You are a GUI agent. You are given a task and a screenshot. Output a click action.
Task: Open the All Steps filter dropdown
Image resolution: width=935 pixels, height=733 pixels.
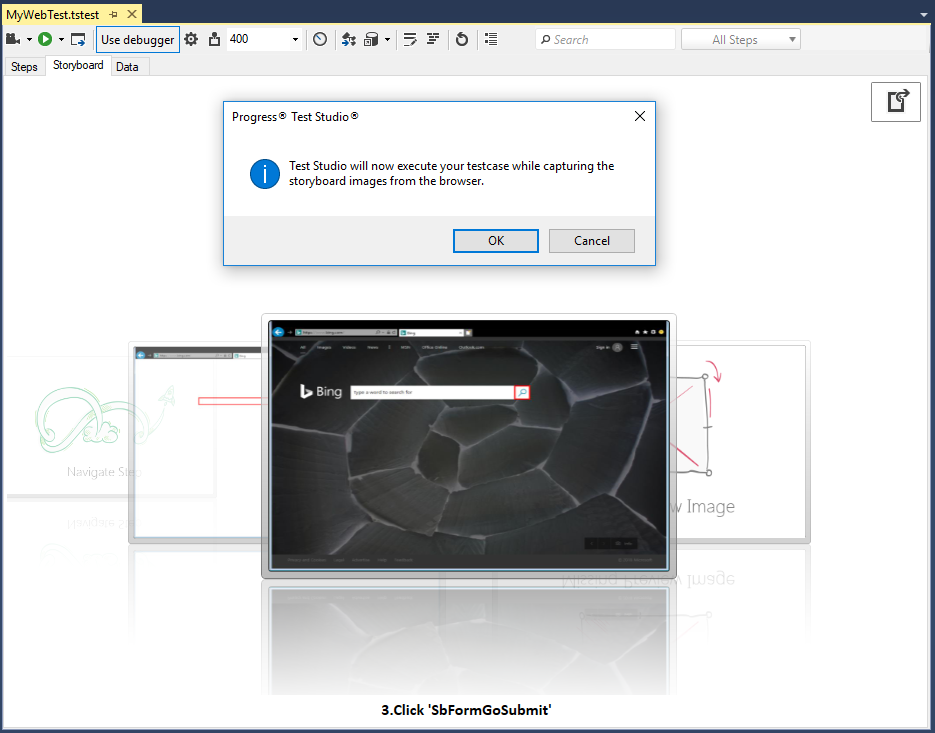click(x=741, y=39)
